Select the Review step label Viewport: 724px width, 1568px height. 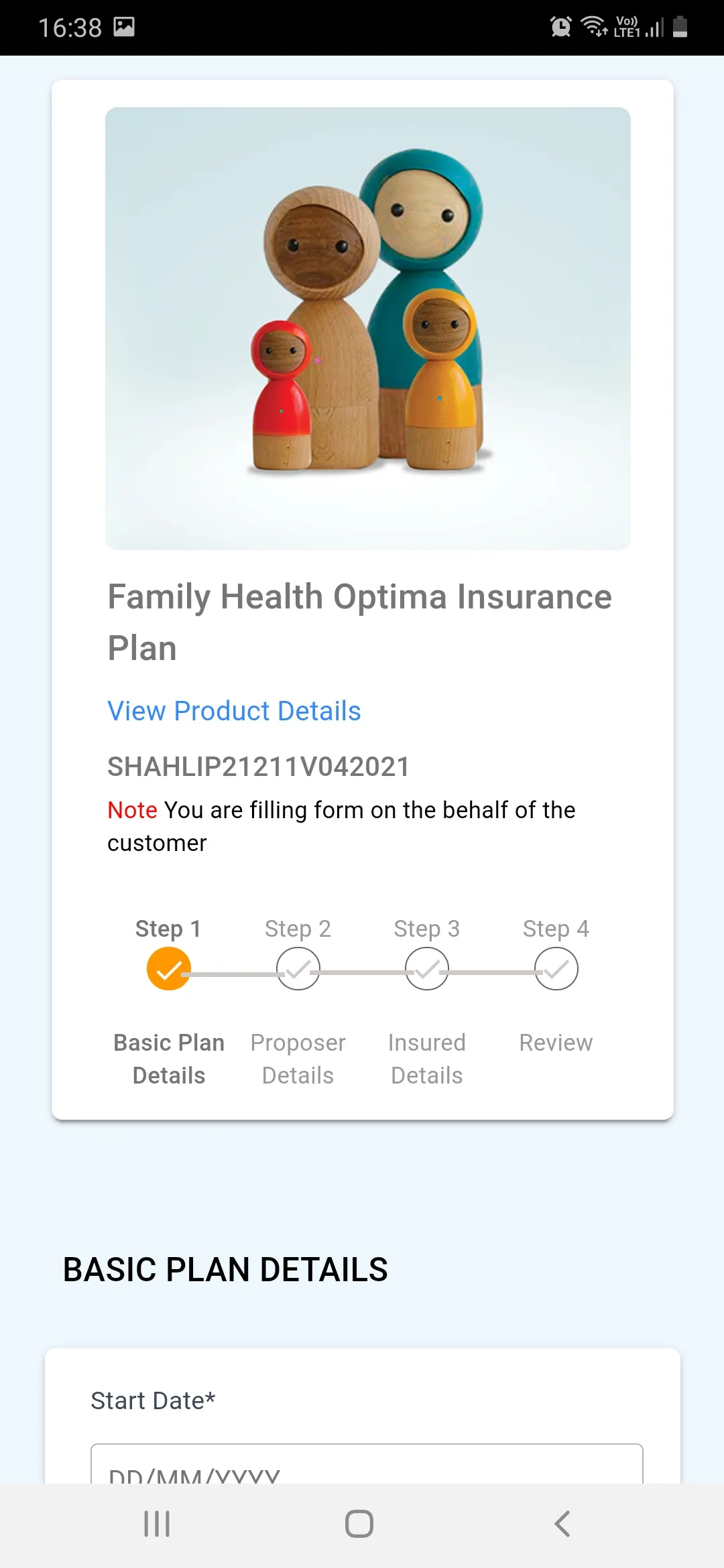[x=556, y=1043]
